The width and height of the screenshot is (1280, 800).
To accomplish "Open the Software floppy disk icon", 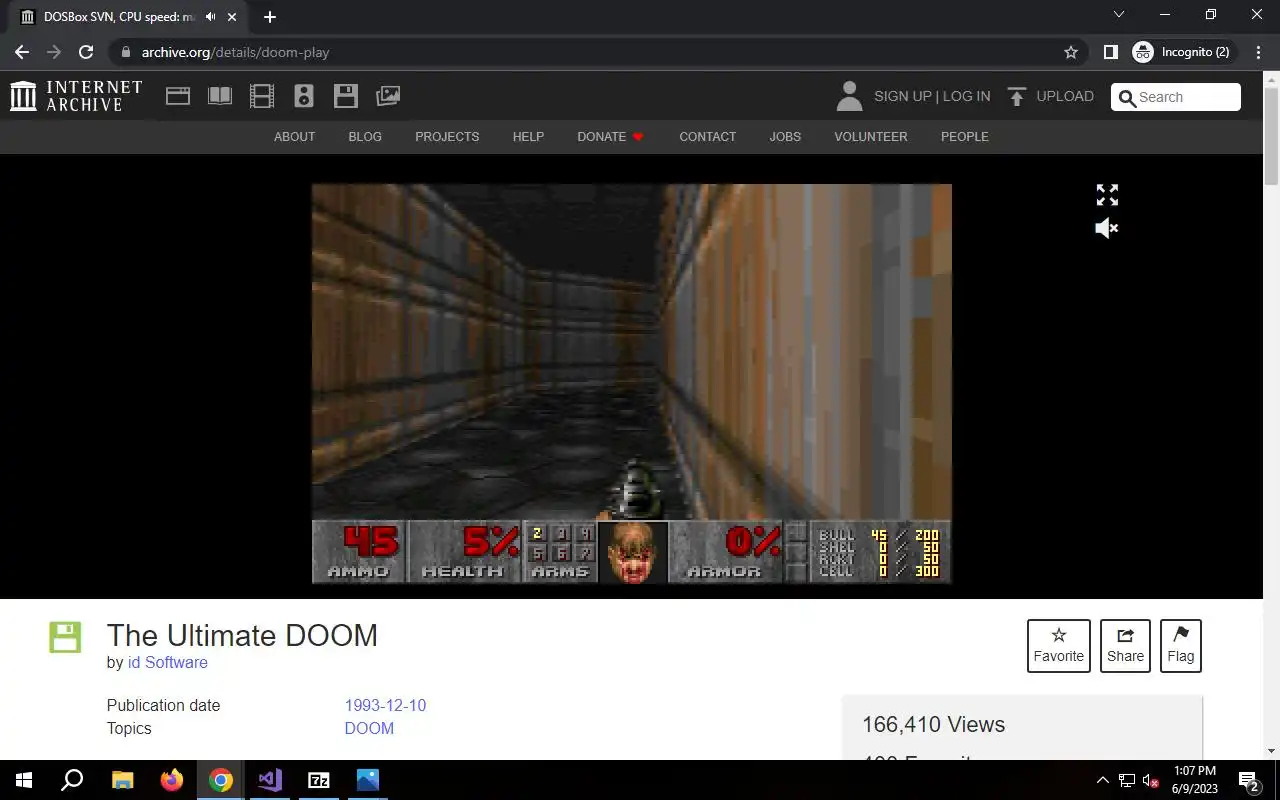I will click(x=346, y=96).
